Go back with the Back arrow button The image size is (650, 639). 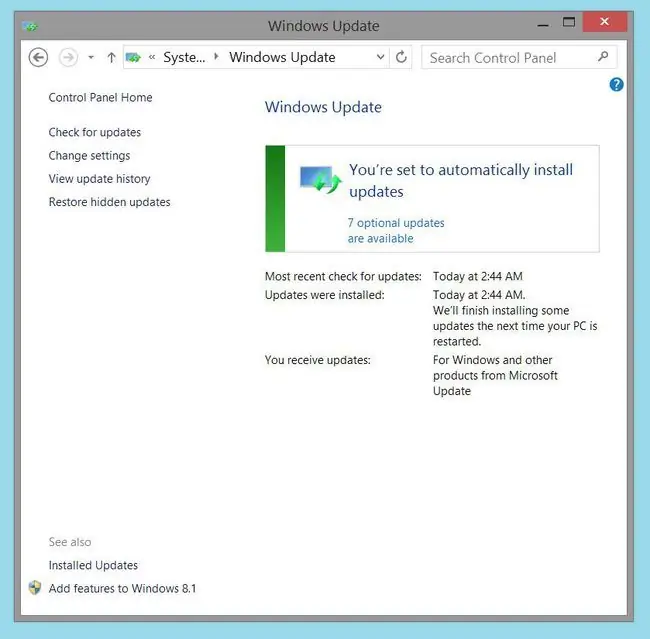point(38,57)
